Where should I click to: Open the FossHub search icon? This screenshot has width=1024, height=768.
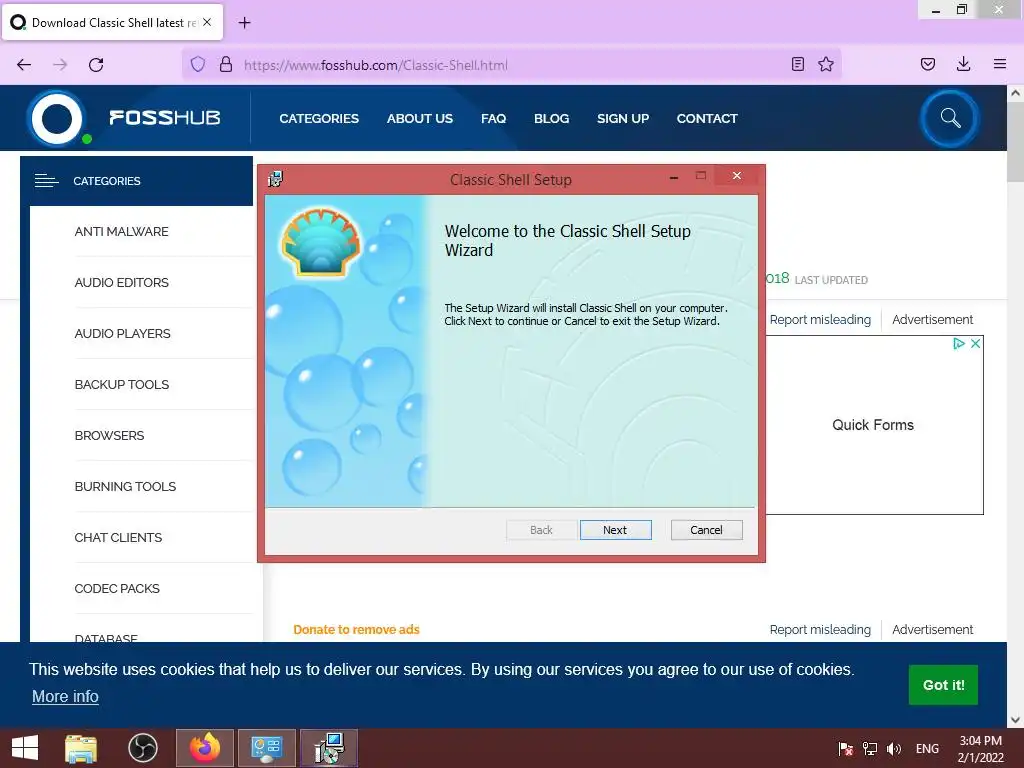tap(950, 118)
